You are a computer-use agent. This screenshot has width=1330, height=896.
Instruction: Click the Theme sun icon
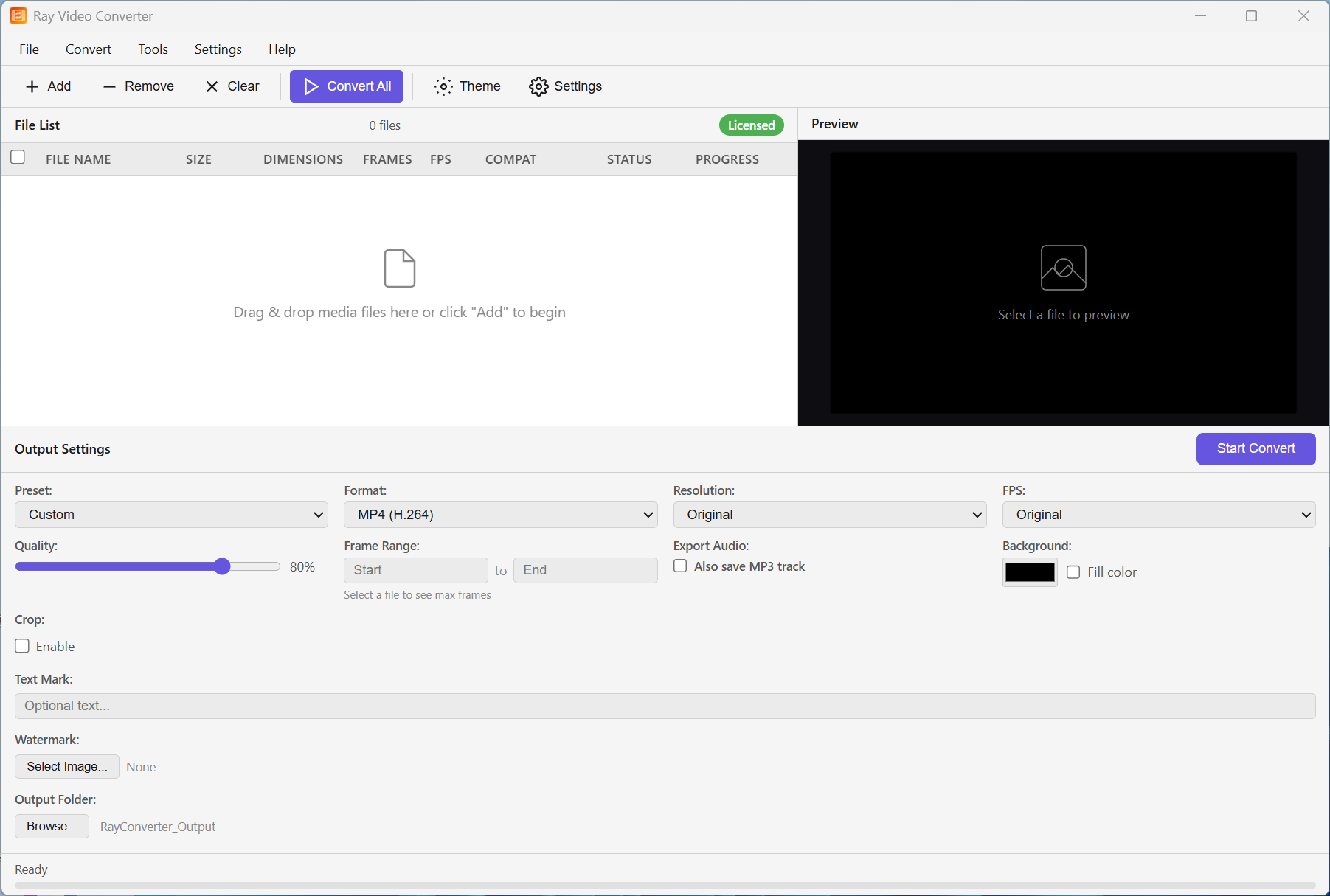point(443,86)
